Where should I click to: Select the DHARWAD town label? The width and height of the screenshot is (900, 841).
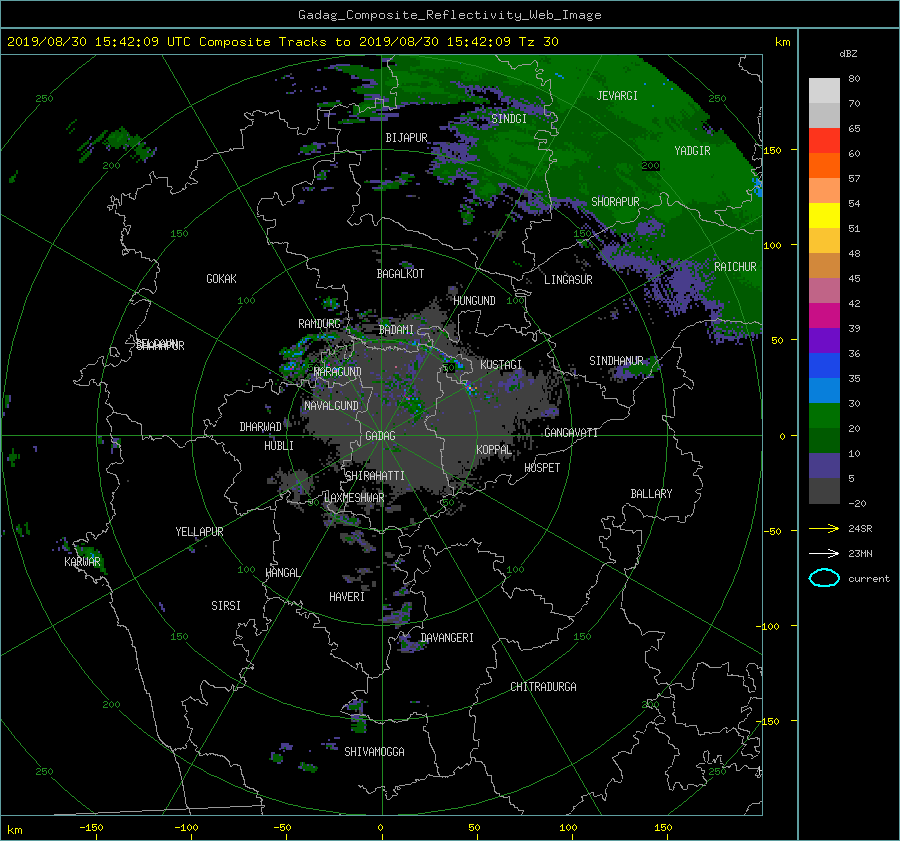pyautogui.click(x=260, y=427)
